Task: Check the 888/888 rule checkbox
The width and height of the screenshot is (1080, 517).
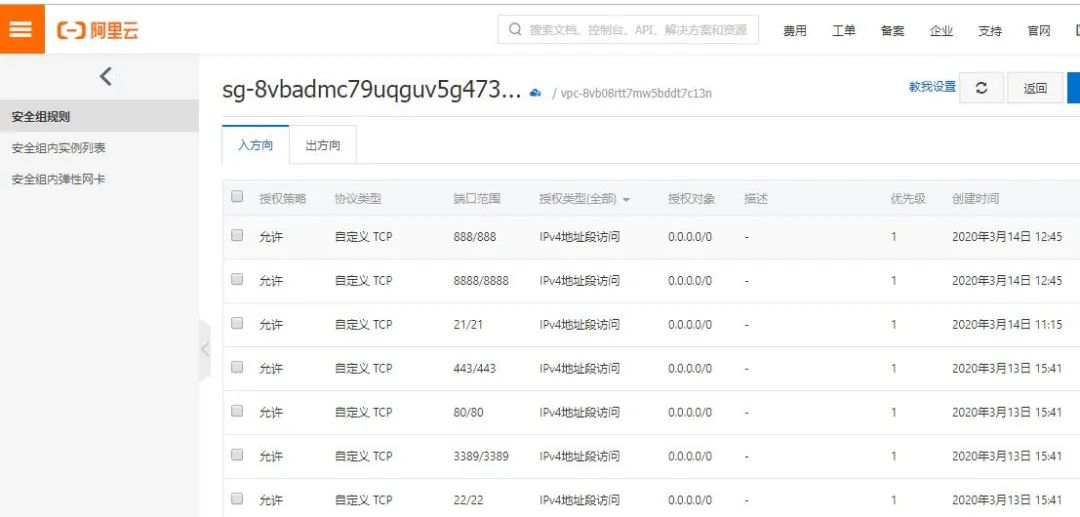Action: pos(237,235)
